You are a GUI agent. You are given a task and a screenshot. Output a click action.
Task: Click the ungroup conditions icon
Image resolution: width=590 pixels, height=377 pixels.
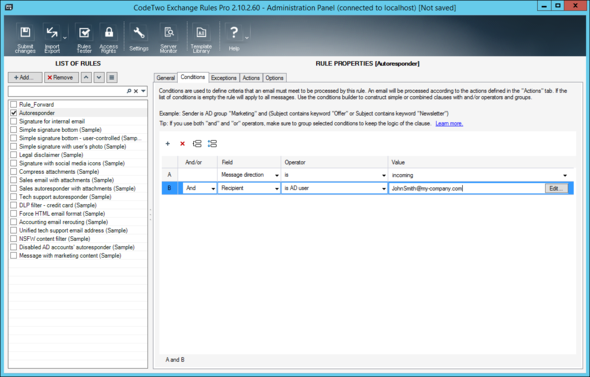pyautogui.click(x=212, y=144)
